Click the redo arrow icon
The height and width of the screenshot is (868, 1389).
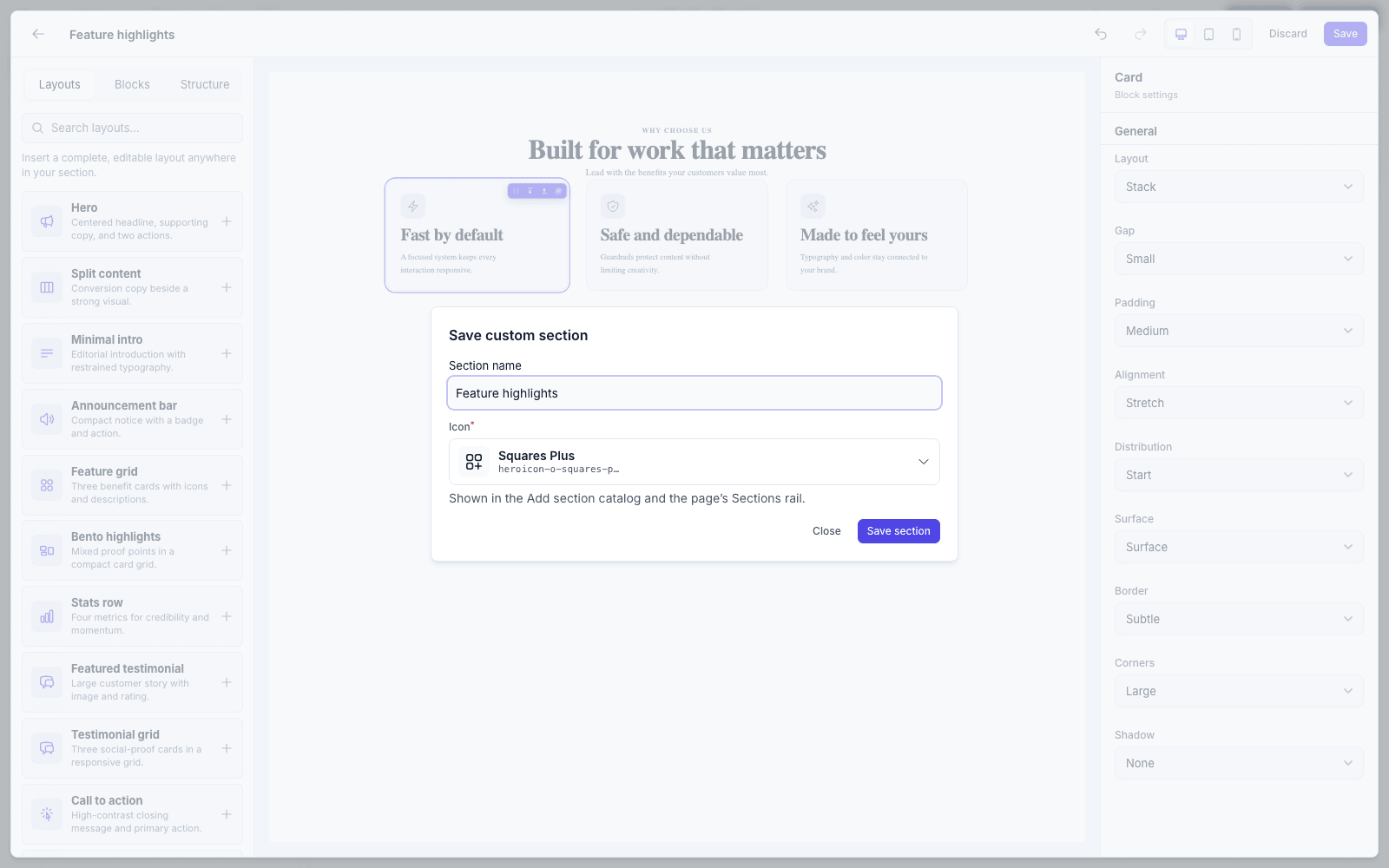click(1141, 34)
